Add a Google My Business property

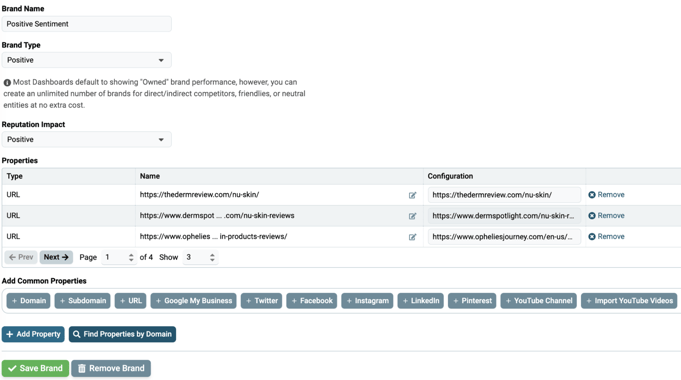(x=193, y=301)
